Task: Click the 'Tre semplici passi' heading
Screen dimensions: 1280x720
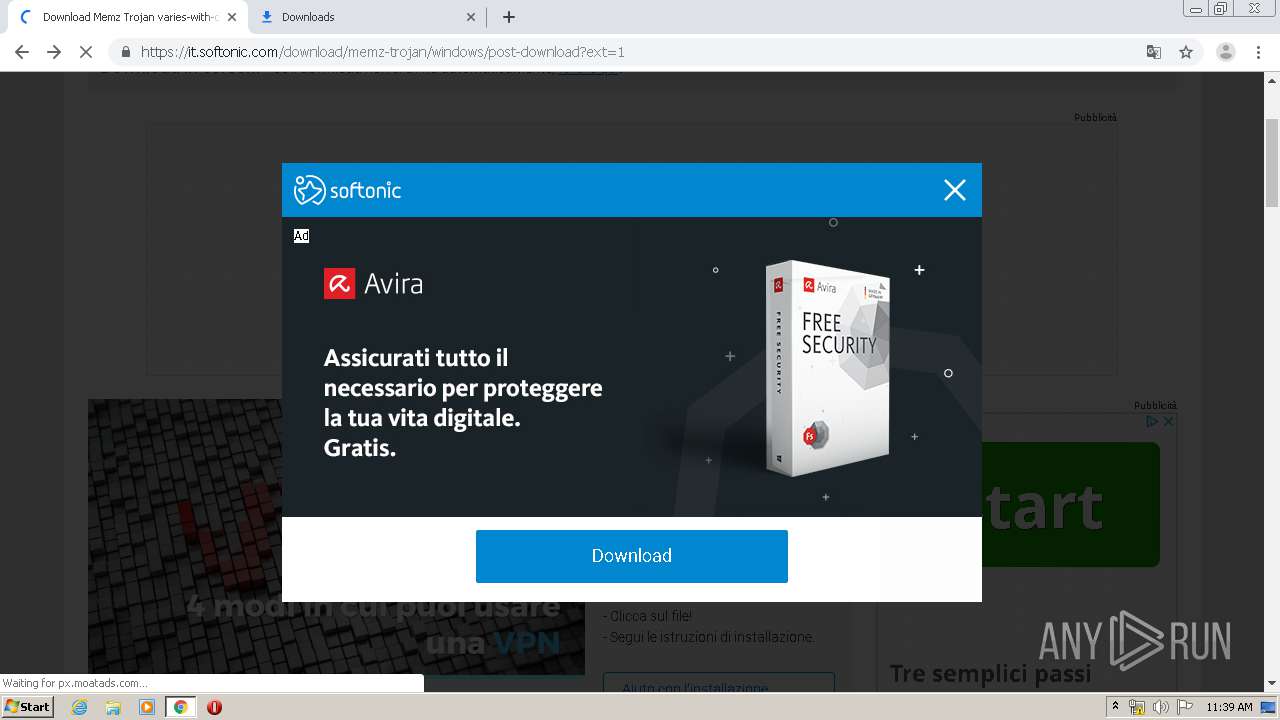Action: point(990,674)
